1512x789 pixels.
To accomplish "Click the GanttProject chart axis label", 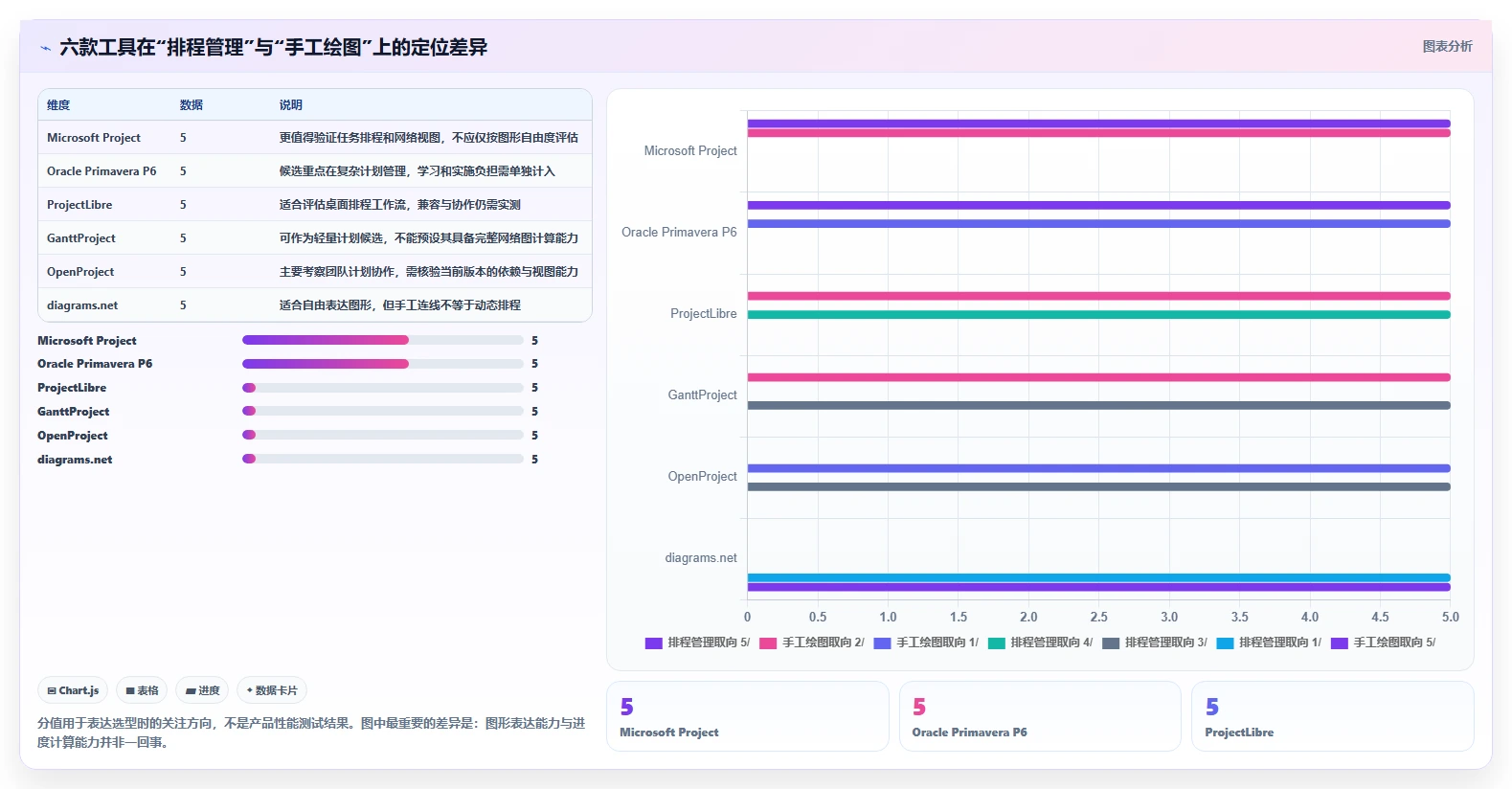I will coord(702,395).
